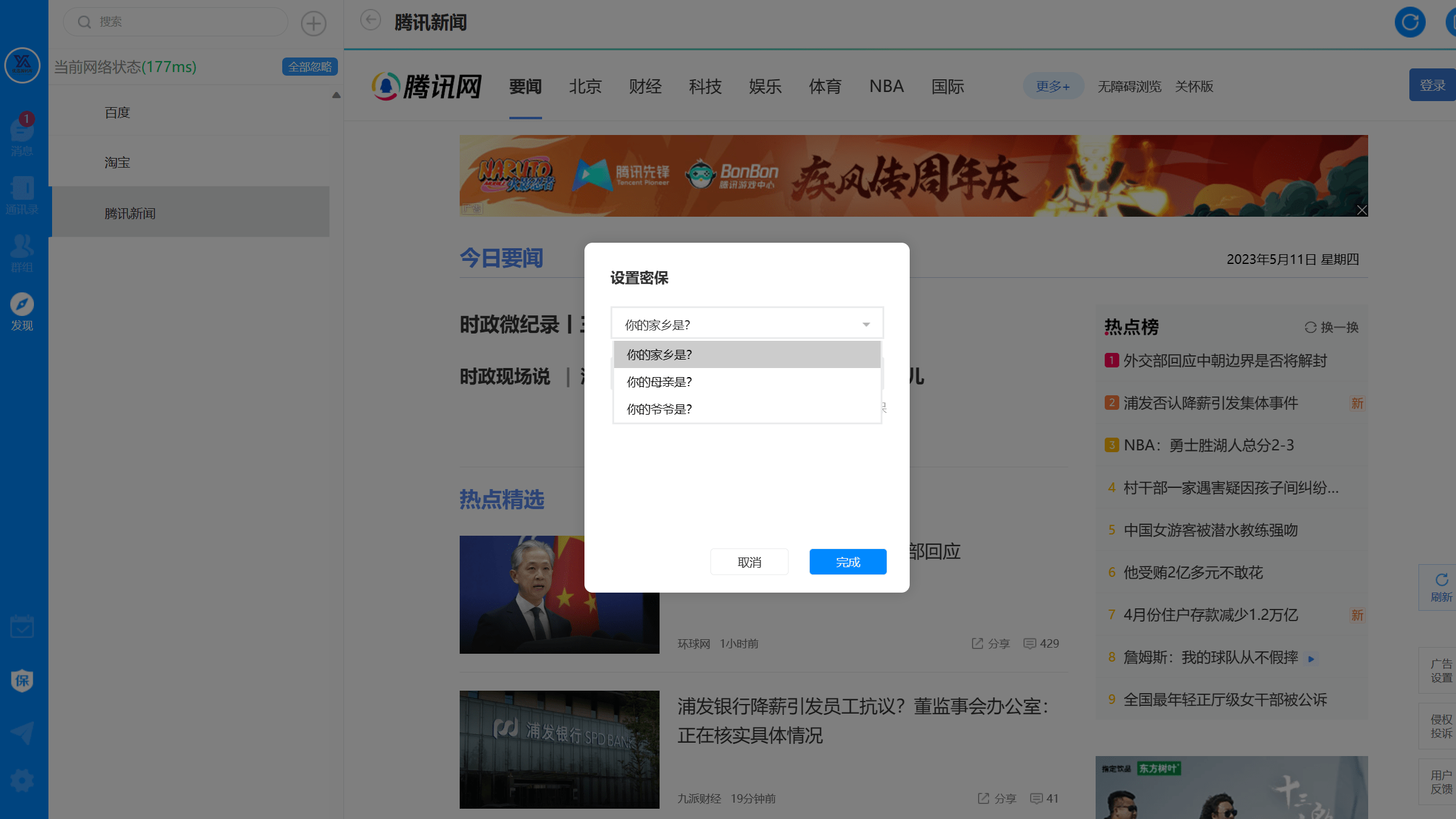Select option 你的家乡是? in the list
Image resolution: width=1456 pixels, height=819 pixels.
click(x=747, y=355)
